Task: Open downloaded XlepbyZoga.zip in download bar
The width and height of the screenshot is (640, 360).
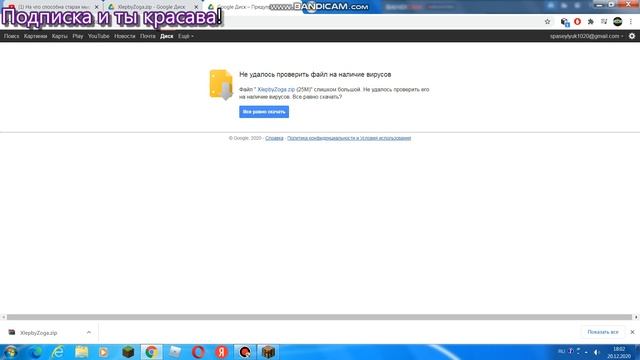Action: coord(39,333)
